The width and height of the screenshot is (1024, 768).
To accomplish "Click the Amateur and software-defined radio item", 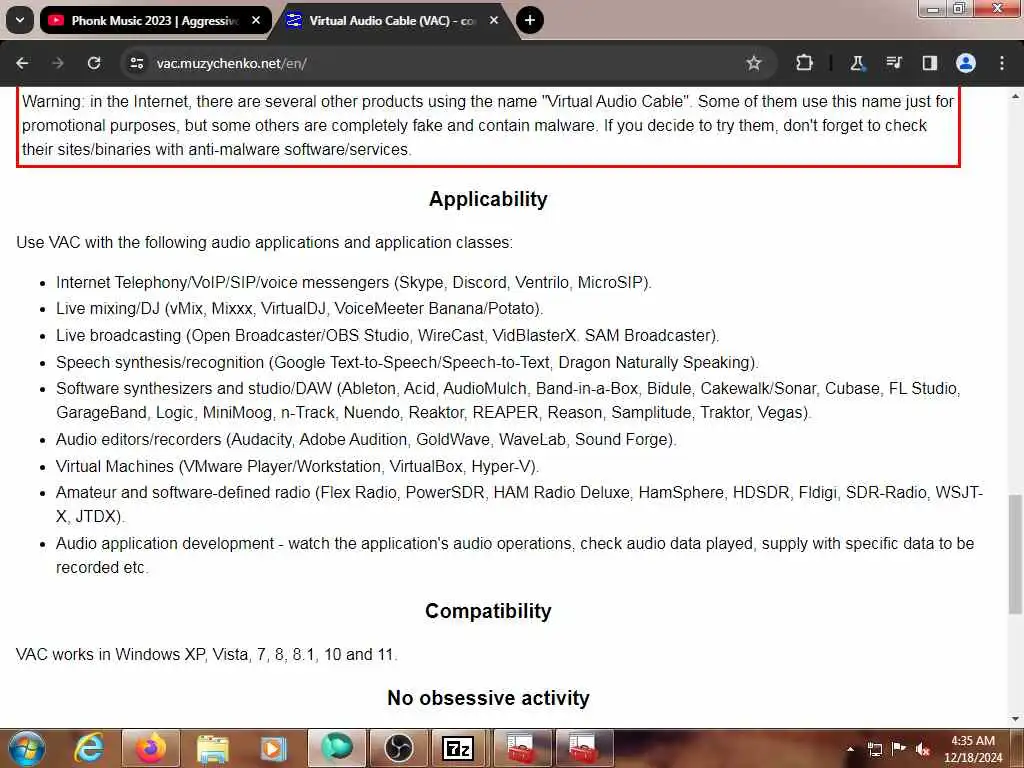I will 519,504.
